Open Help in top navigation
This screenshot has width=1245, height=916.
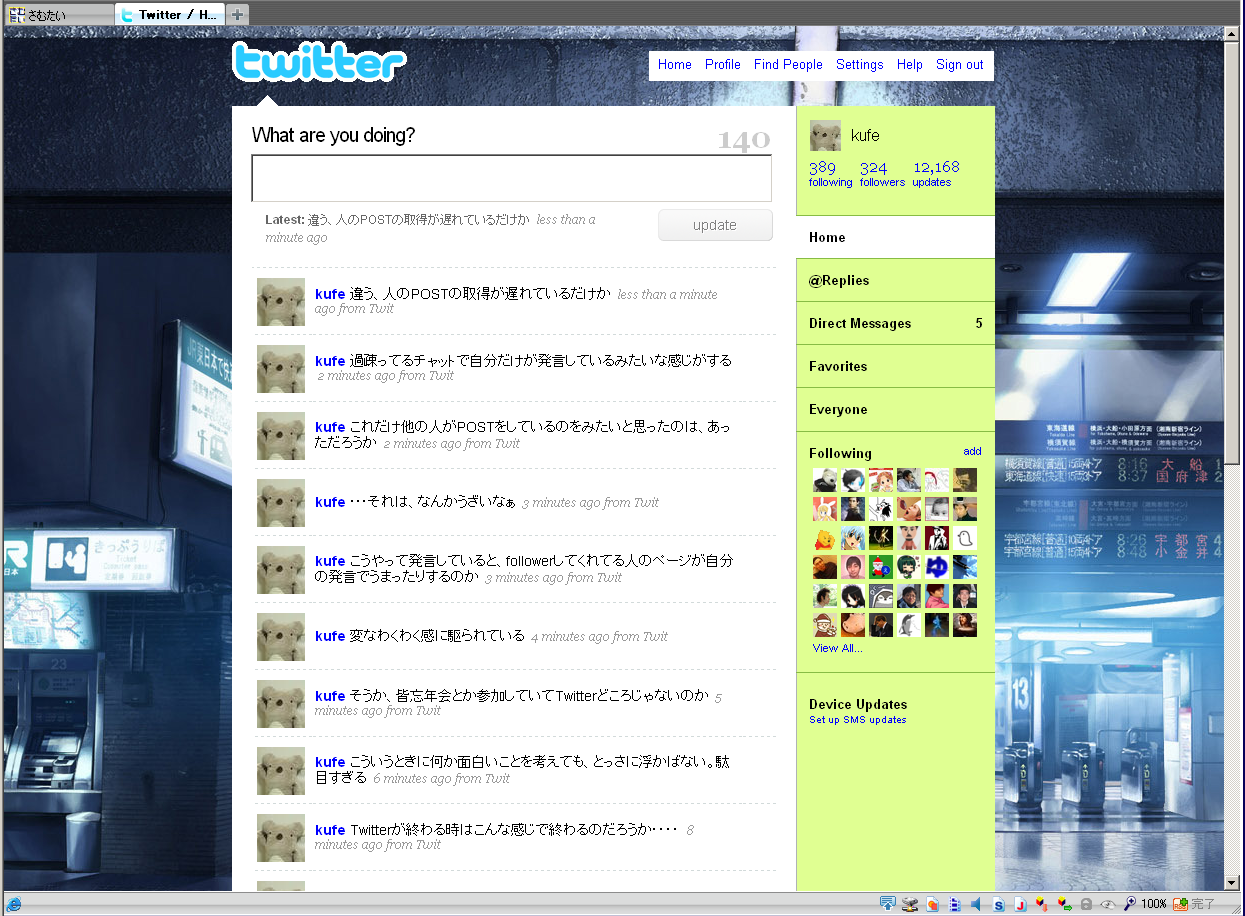[910, 64]
